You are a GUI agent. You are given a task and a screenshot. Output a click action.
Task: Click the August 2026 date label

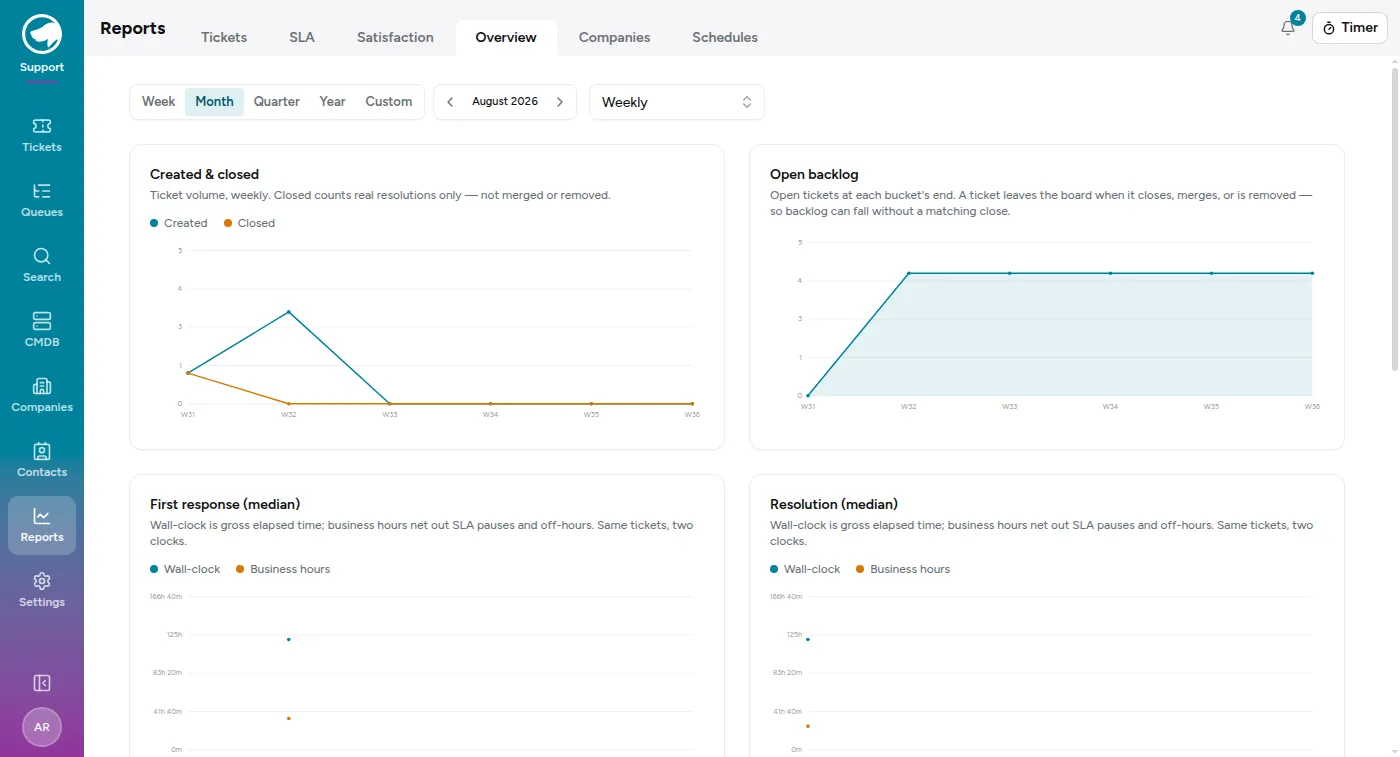click(x=505, y=102)
